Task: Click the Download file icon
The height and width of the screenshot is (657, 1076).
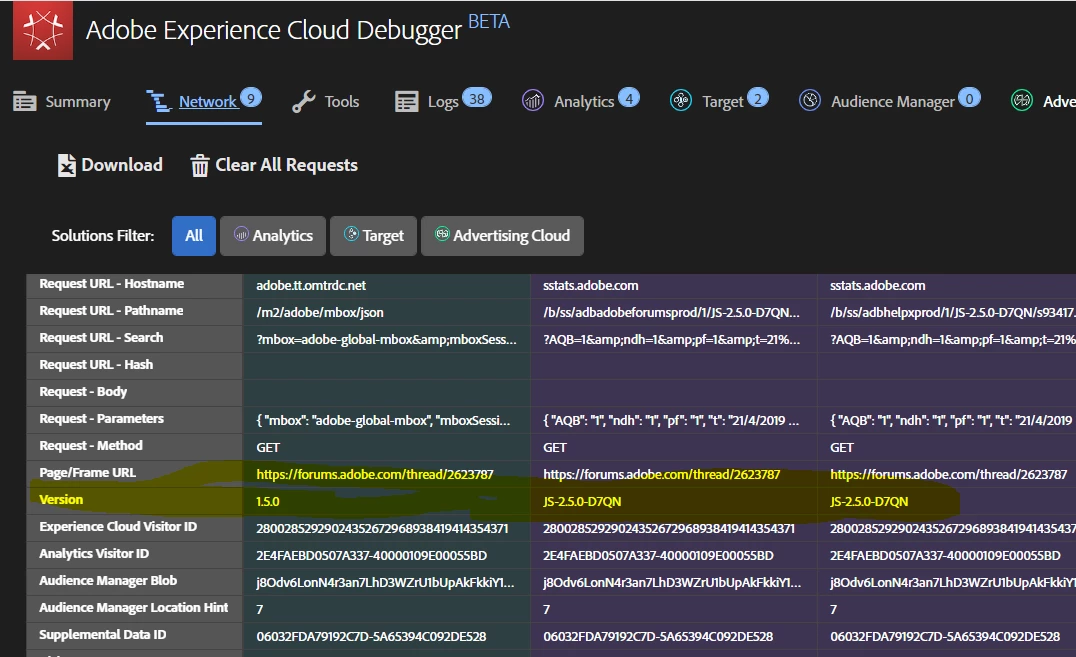Action: [x=66, y=166]
